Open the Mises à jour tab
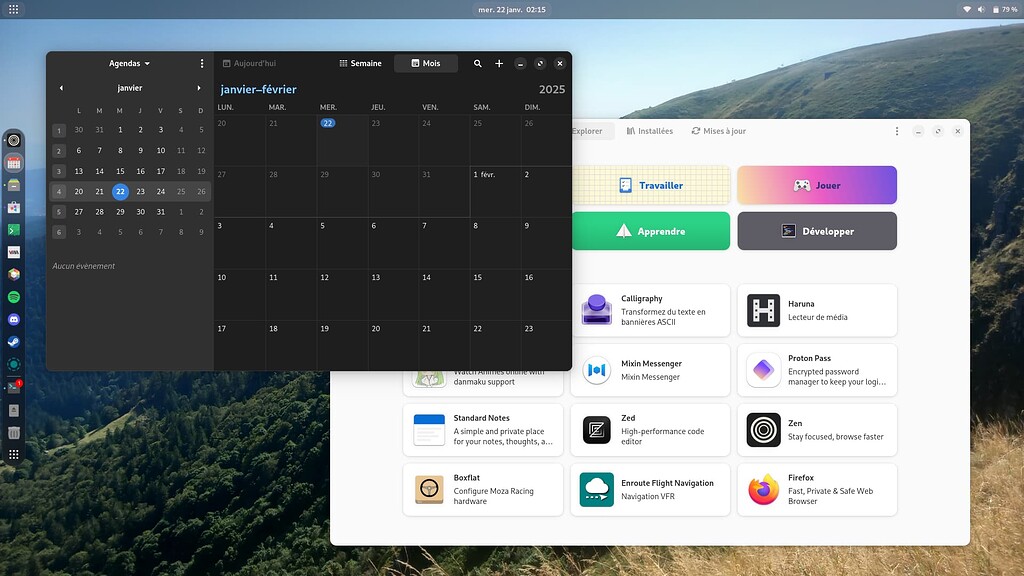1024x576 pixels. pos(718,131)
